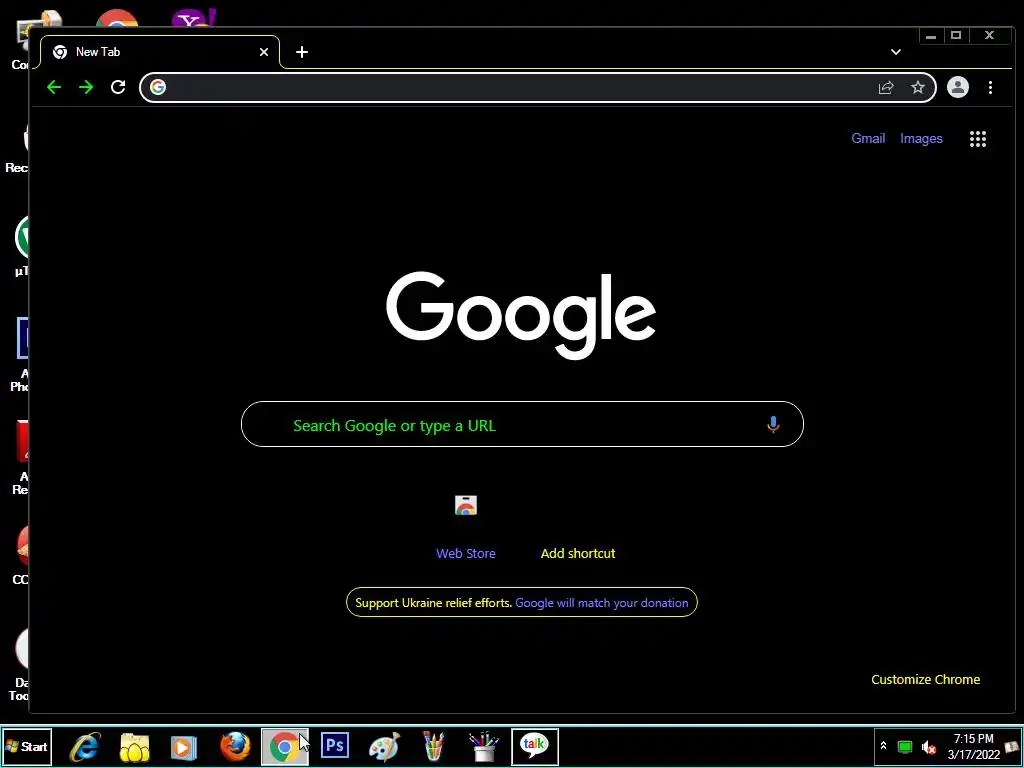
Task: Open the clock showing 7:15 PM
Action: tap(974, 746)
